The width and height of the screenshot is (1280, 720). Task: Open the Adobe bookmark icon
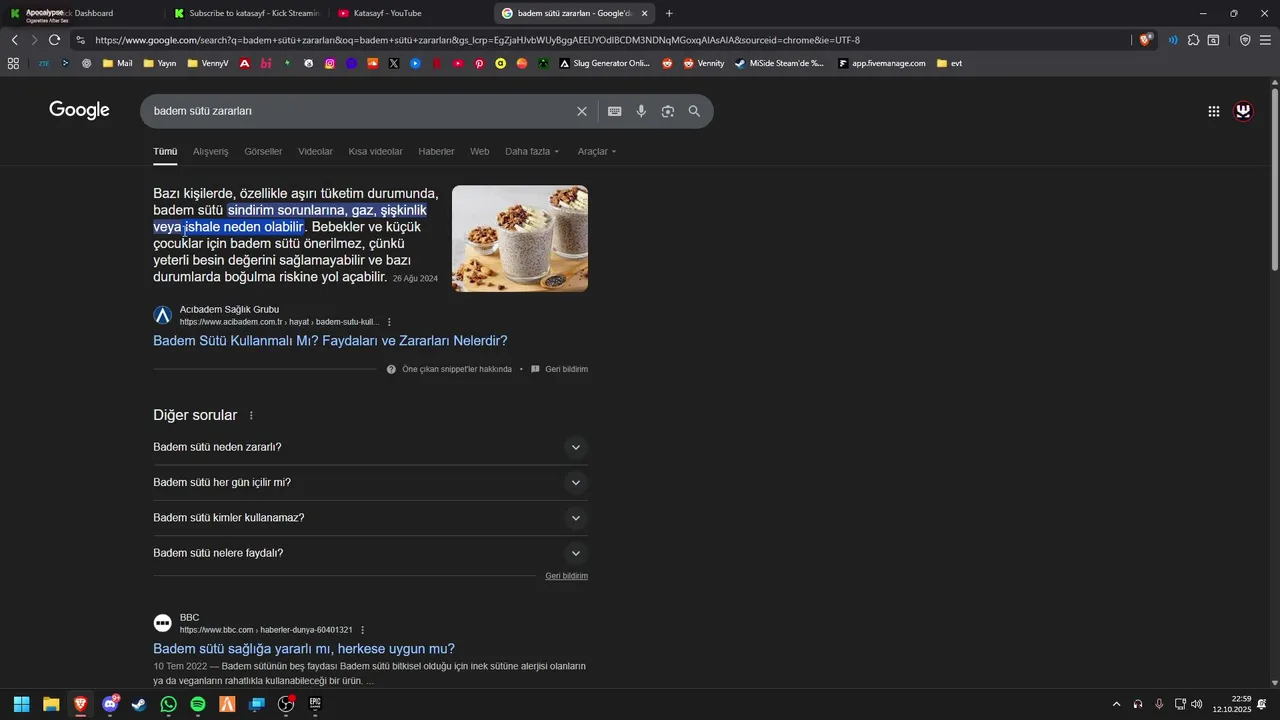[245, 63]
